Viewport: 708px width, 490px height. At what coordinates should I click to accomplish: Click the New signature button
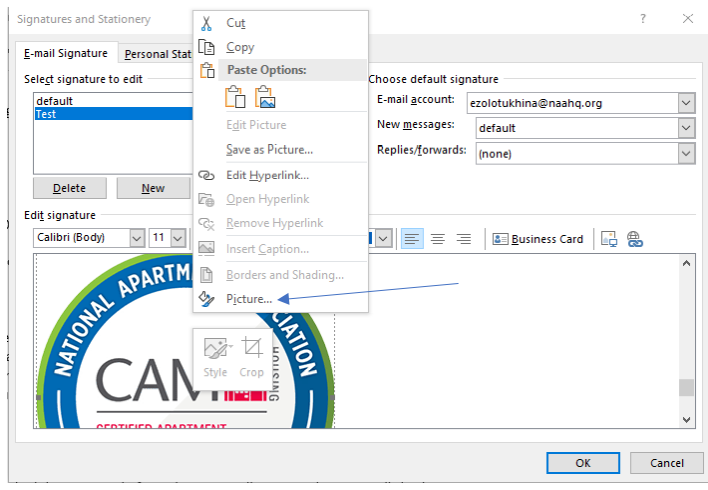[x=153, y=188]
